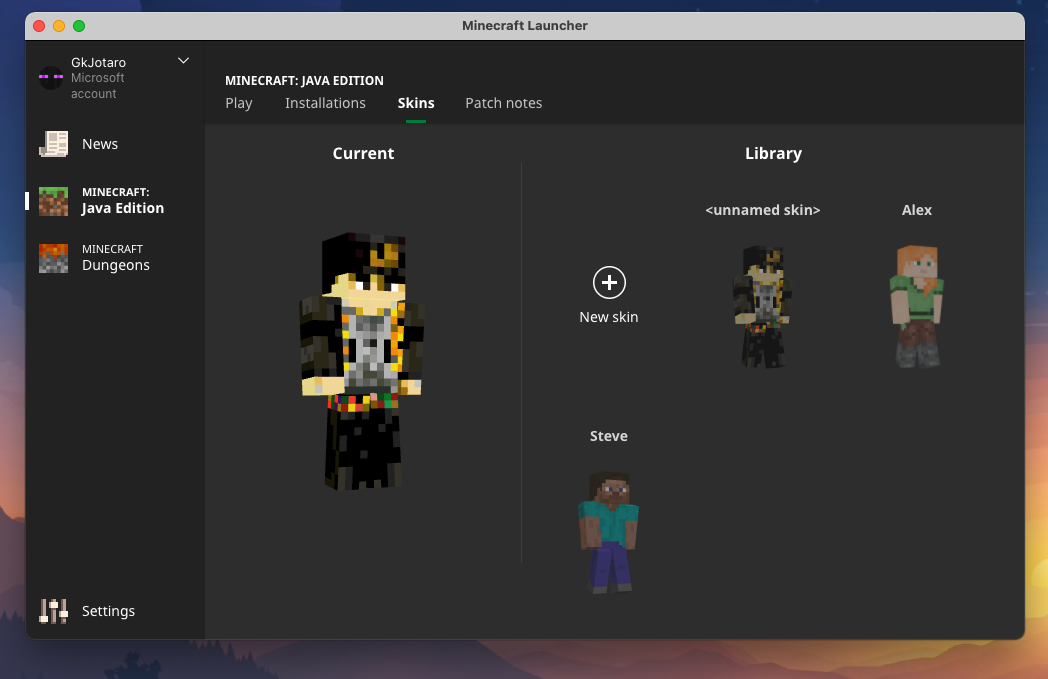Click the "Alex" skin name label

coord(916,210)
